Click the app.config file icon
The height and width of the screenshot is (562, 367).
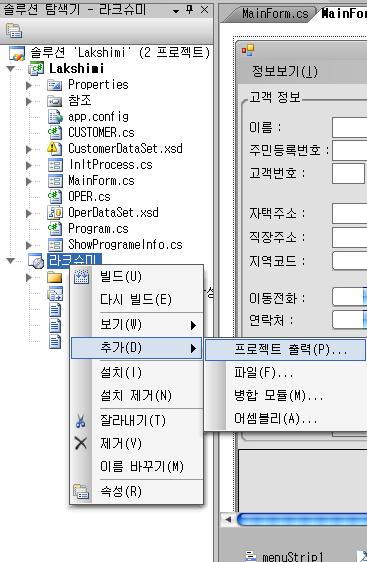(55, 117)
